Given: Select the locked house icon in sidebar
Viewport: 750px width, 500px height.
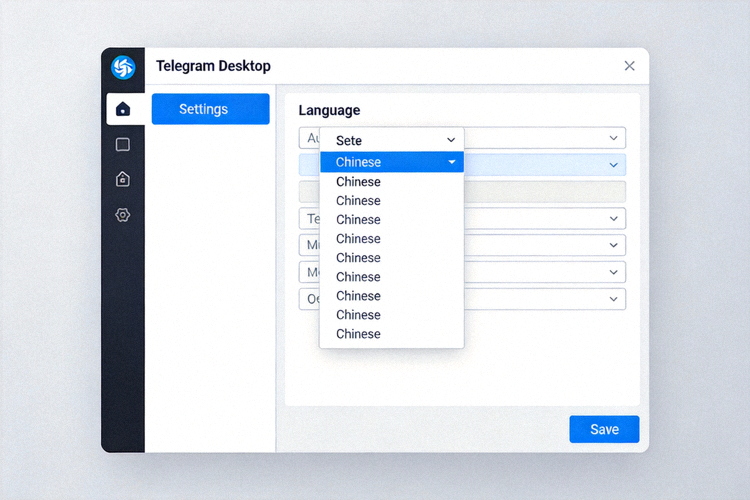Looking at the screenshot, I should [x=123, y=179].
